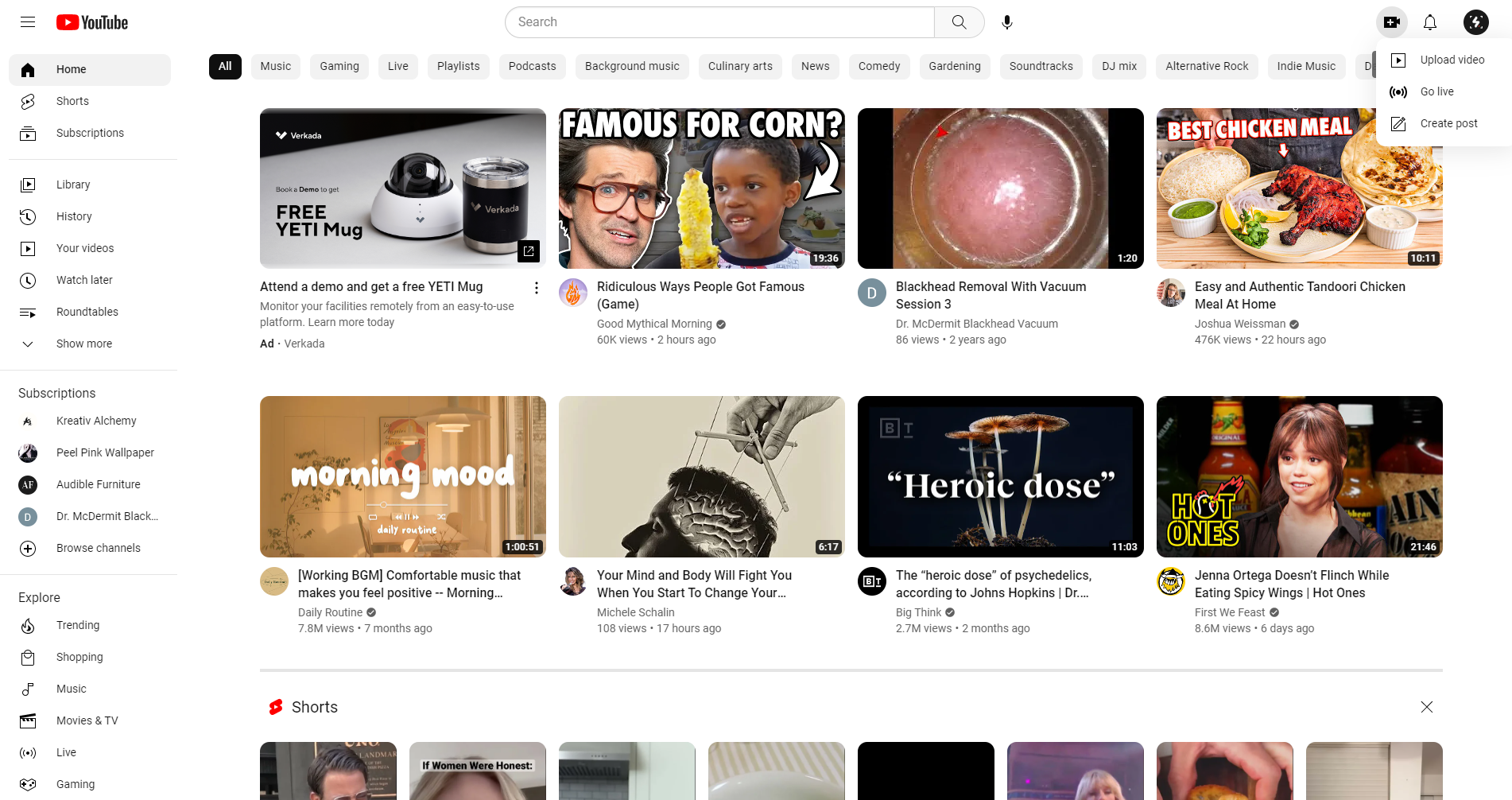Open the Famous For Corn thumbnail
The width and height of the screenshot is (1512, 800).
(702, 188)
